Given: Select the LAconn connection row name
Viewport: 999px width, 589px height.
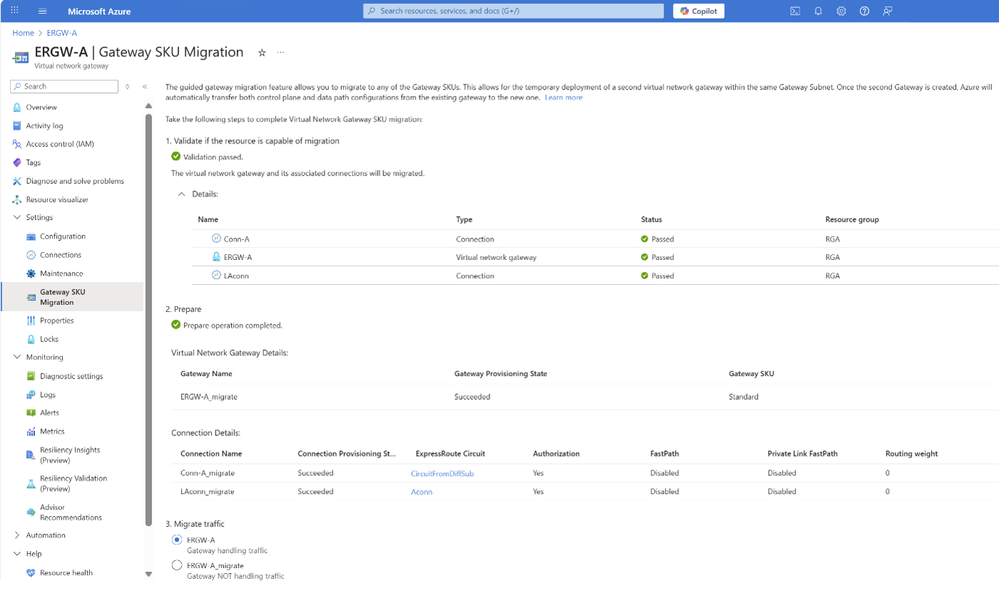Looking at the screenshot, I should tap(236, 276).
